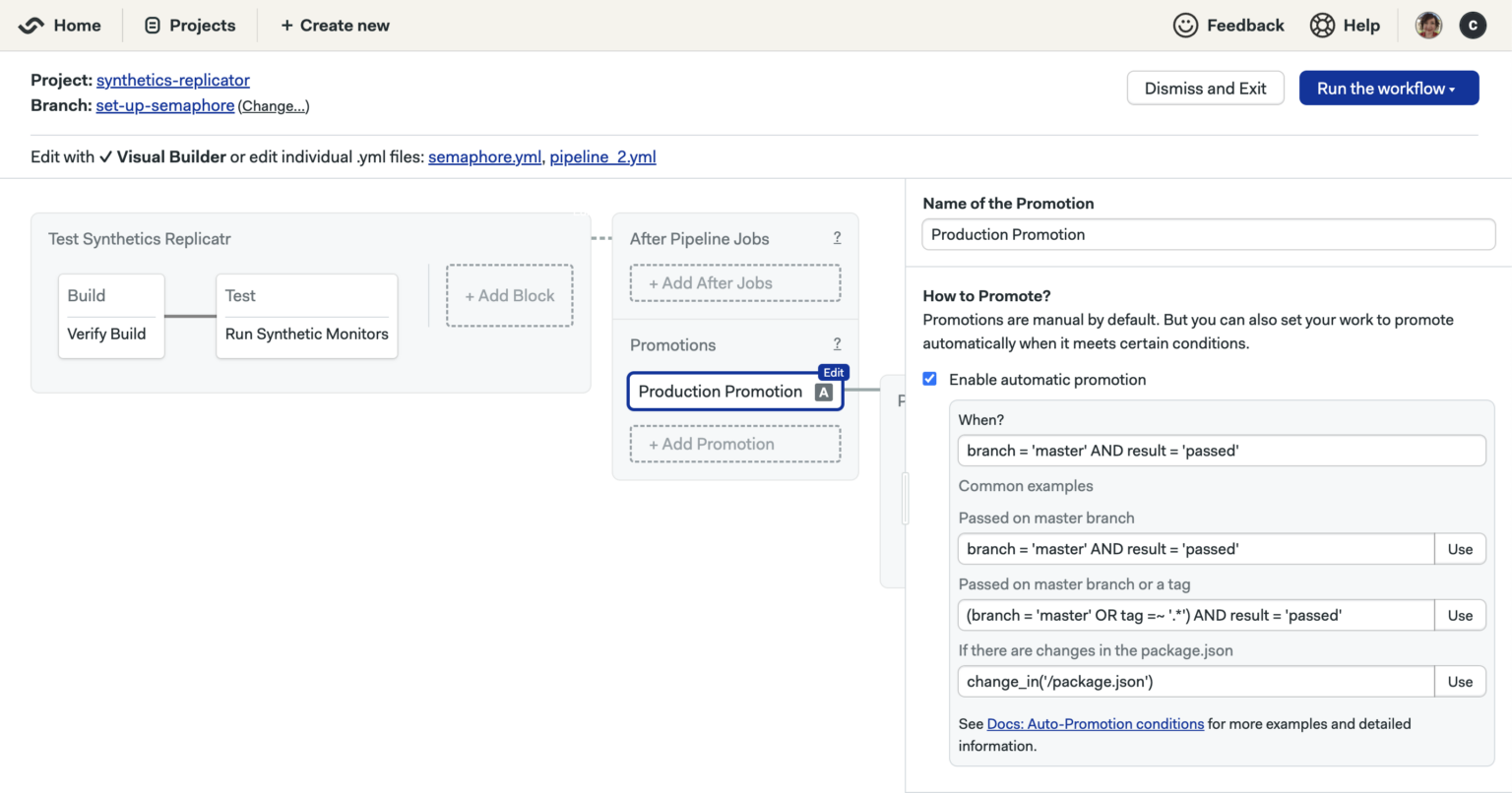Use the Passed on master branch example
This screenshot has height=793, width=1512.
click(x=1460, y=548)
